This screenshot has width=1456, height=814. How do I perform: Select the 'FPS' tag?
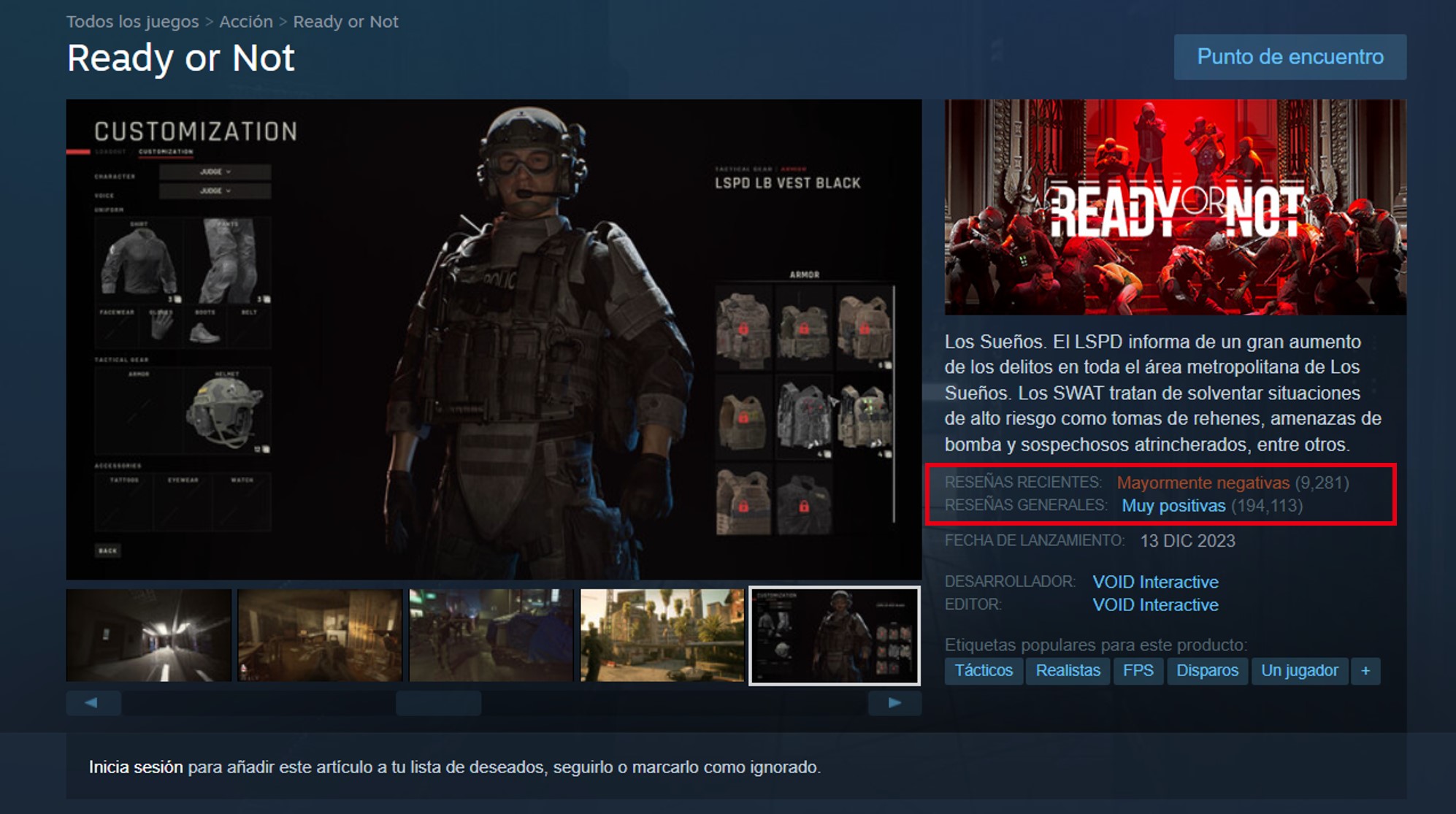click(x=1138, y=670)
